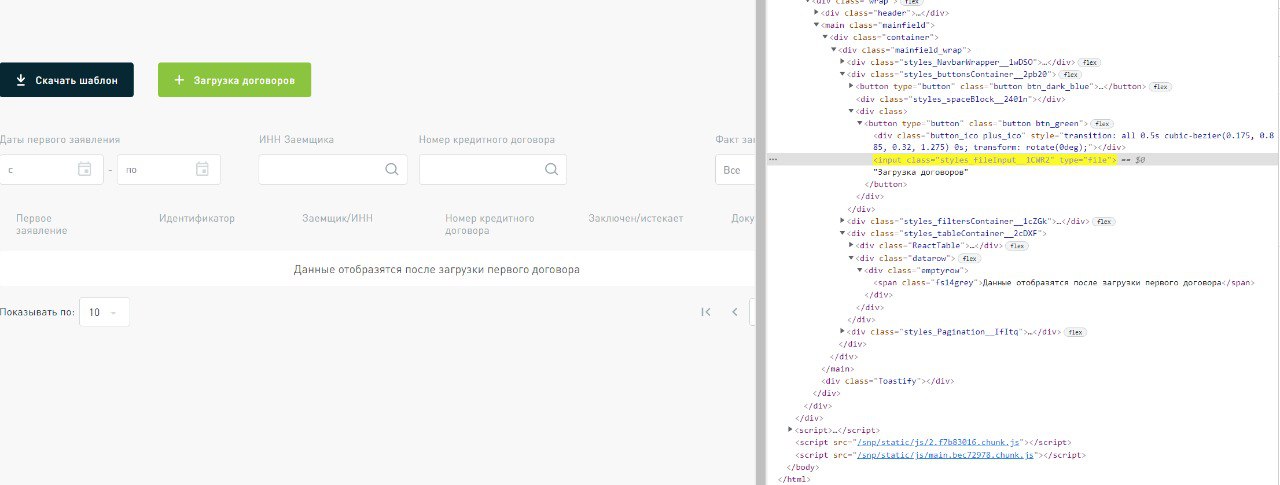Image resolution: width=1280 pixels, height=485 pixels.
Task: Collapse the styles_tableContainer div node
Action: (x=843, y=233)
